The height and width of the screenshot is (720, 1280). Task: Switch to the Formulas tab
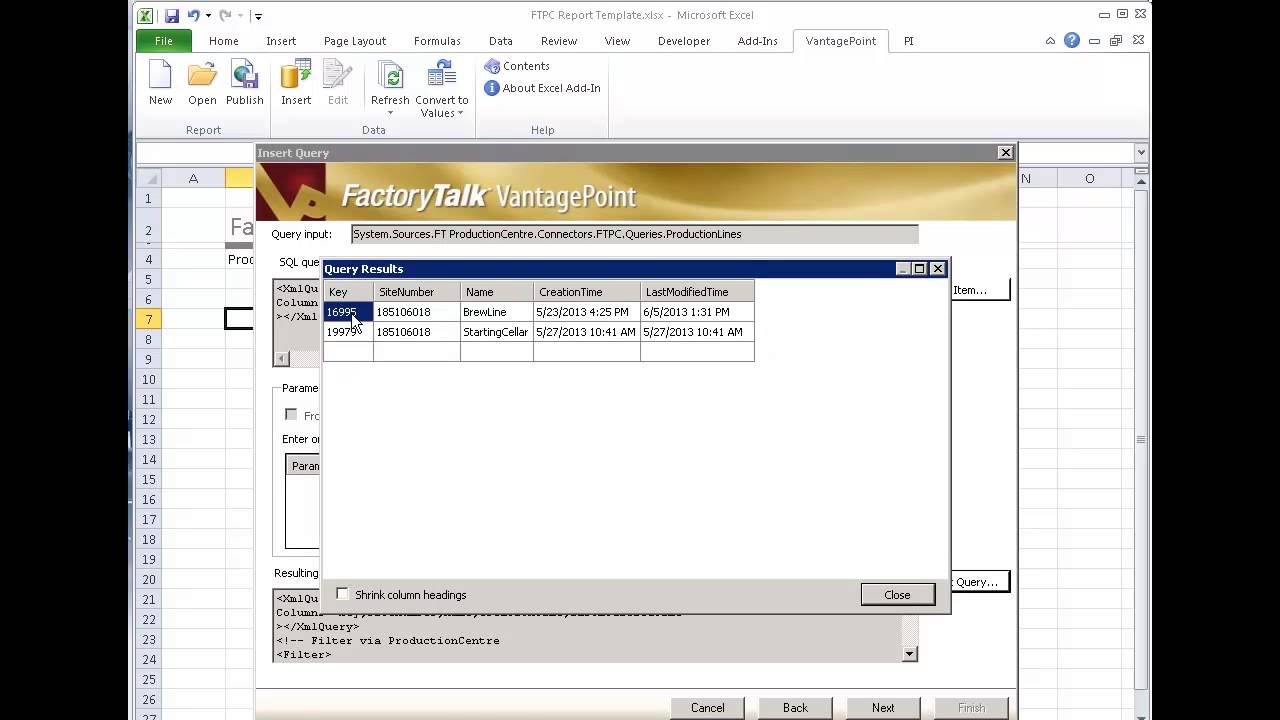click(x=437, y=41)
